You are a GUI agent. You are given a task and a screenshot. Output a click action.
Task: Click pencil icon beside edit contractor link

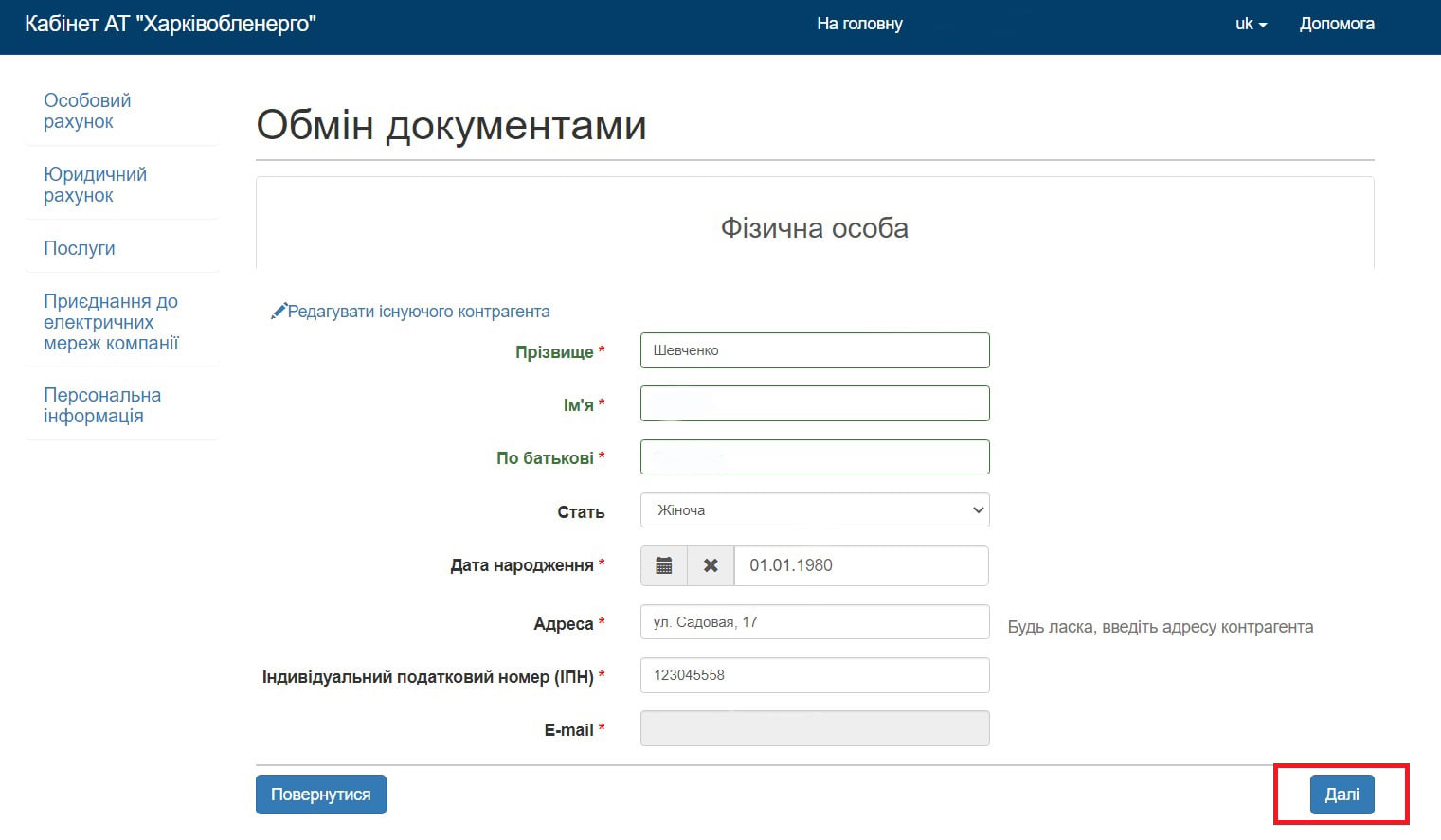279,311
